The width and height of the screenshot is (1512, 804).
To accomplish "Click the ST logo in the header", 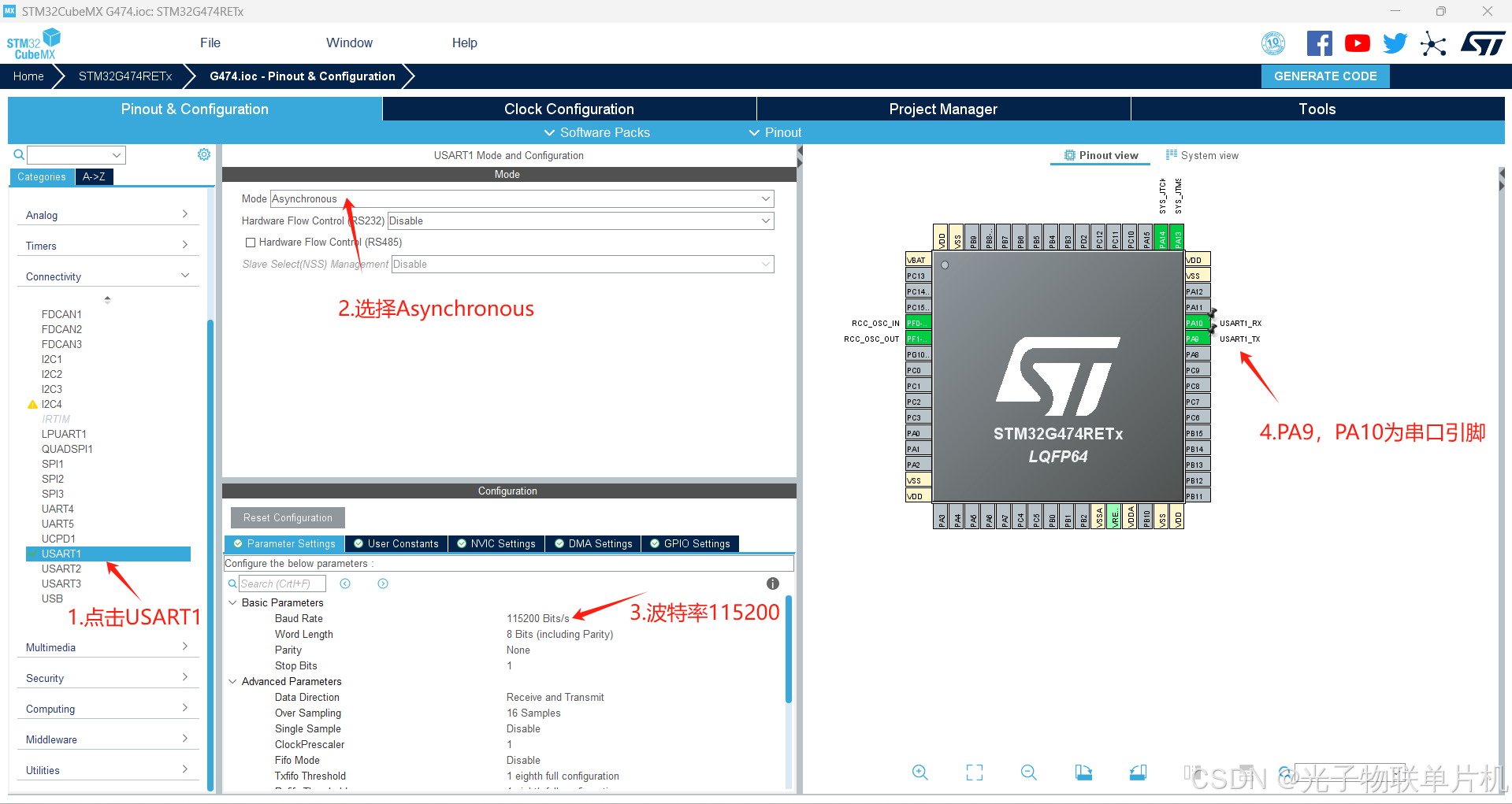I will click(1483, 43).
